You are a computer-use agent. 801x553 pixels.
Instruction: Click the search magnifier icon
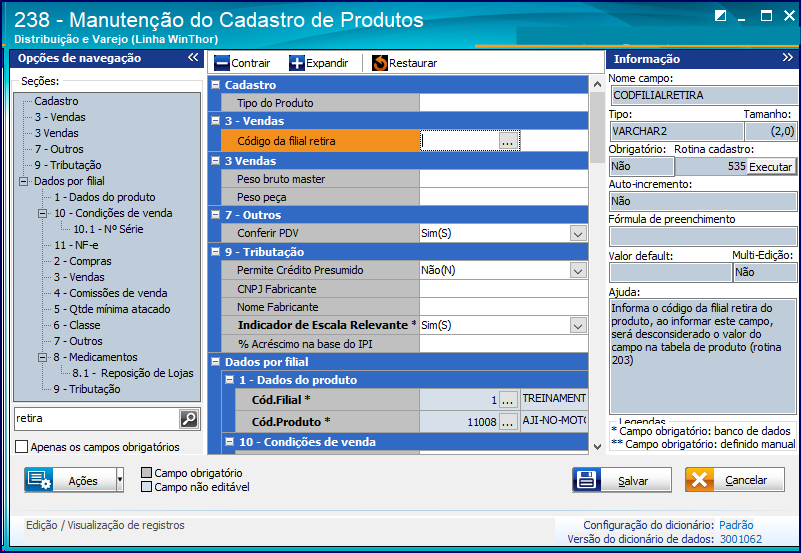click(189, 419)
